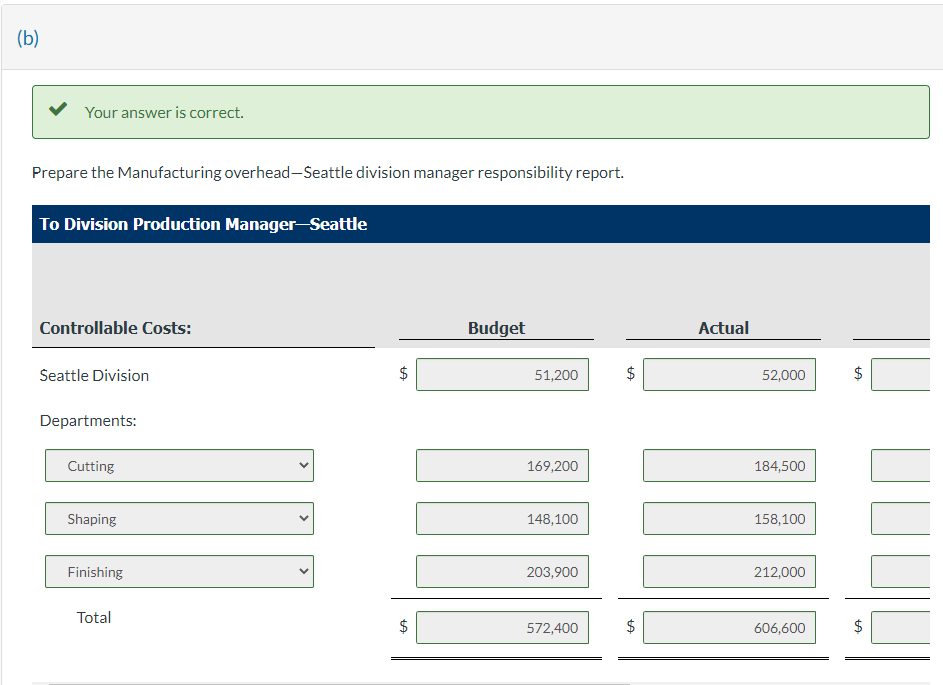Click the Total actual field showing 606,600

click(729, 627)
